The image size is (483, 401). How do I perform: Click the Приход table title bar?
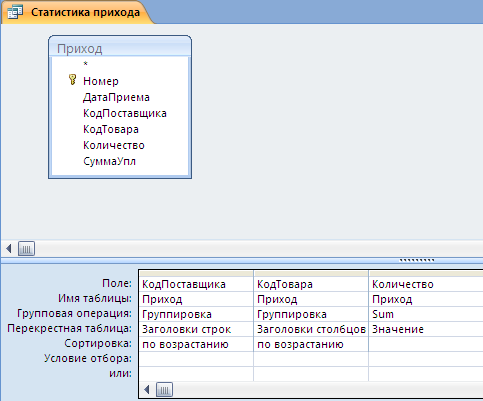120,48
